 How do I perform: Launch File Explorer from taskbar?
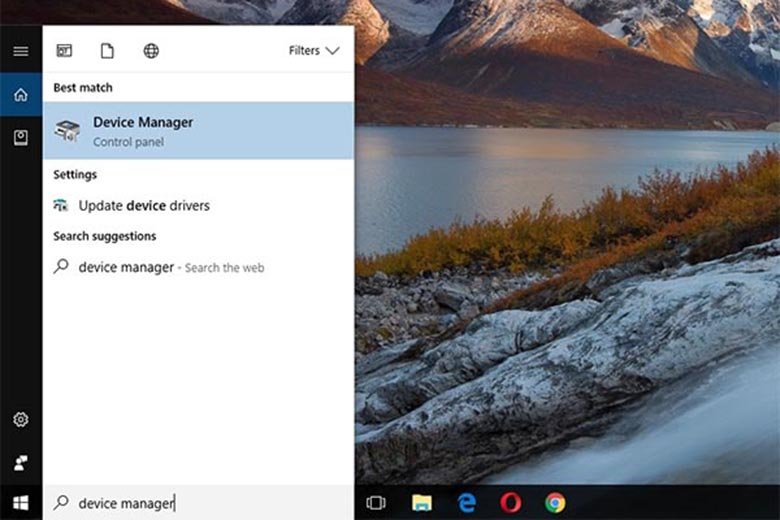[421, 503]
